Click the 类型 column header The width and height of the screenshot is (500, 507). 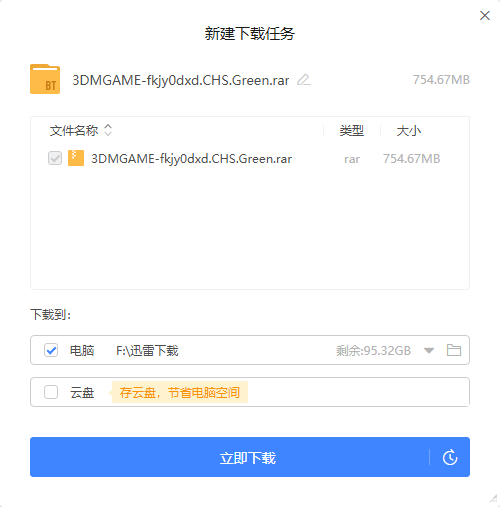(352, 131)
